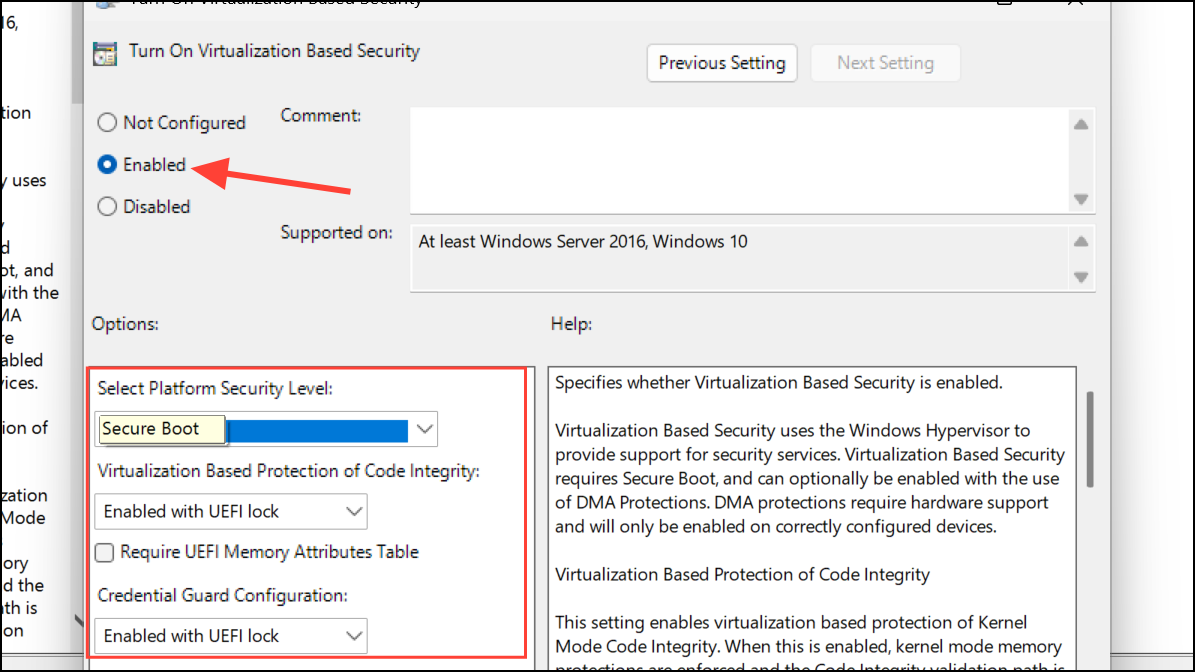Check Require UEFI Memory Attributes Table
This screenshot has width=1195, height=672.
pyautogui.click(x=104, y=552)
